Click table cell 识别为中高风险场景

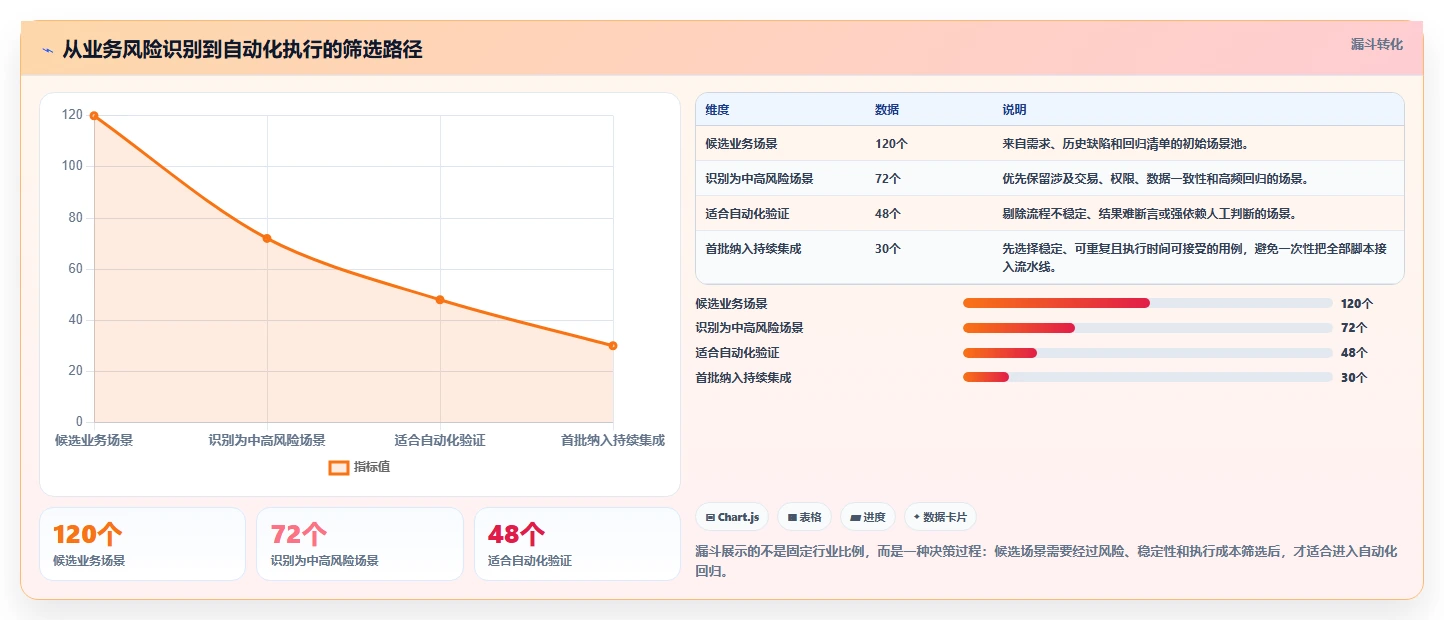point(759,179)
